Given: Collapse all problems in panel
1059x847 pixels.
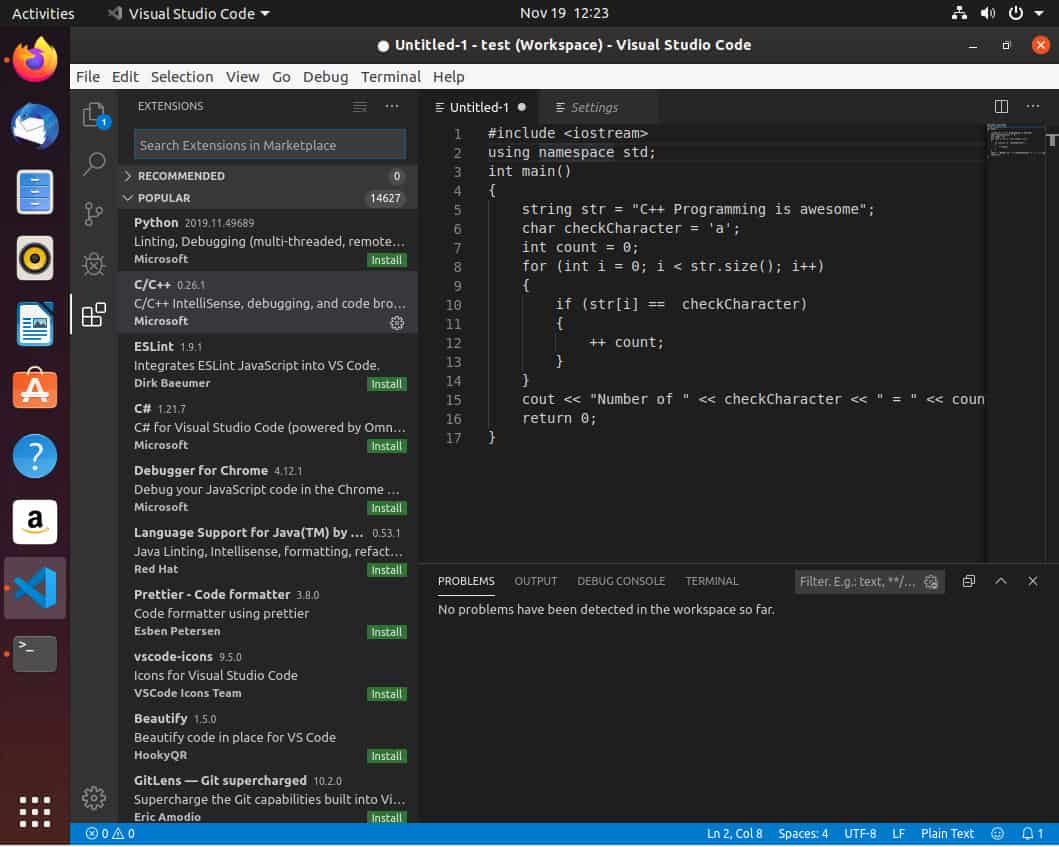Looking at the screenshot, I should pyautogui.click(x=968, y=581).
